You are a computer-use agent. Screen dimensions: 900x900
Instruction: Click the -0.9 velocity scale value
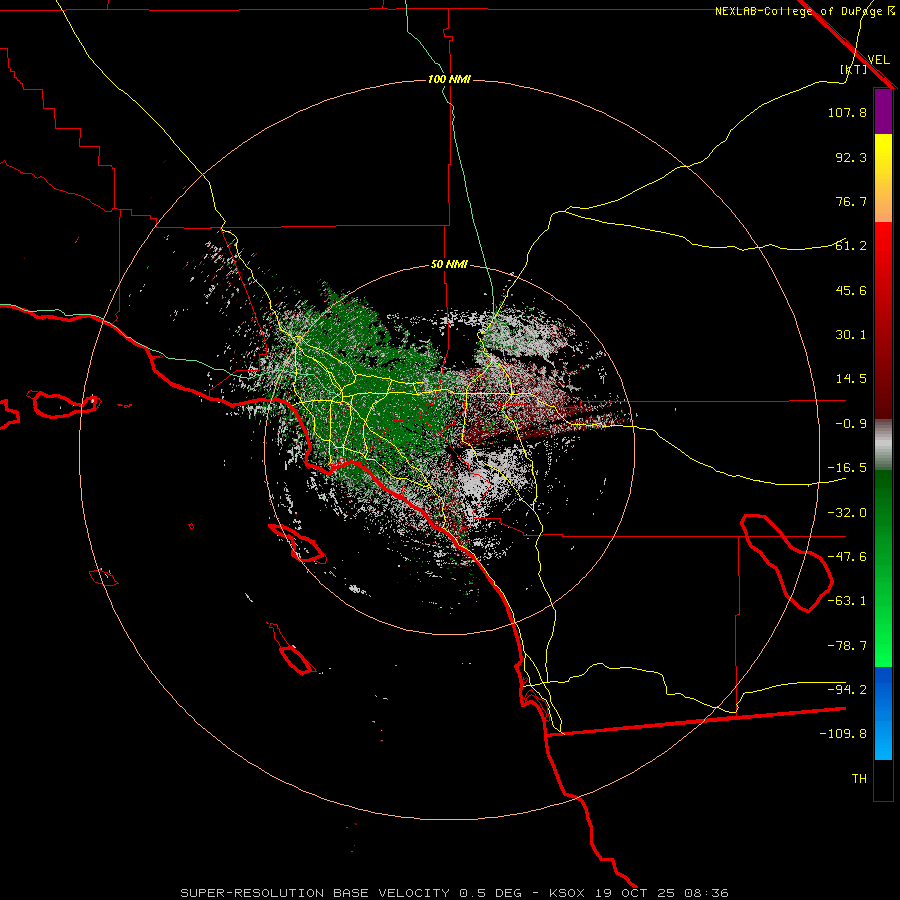click(x=851, y=424)
